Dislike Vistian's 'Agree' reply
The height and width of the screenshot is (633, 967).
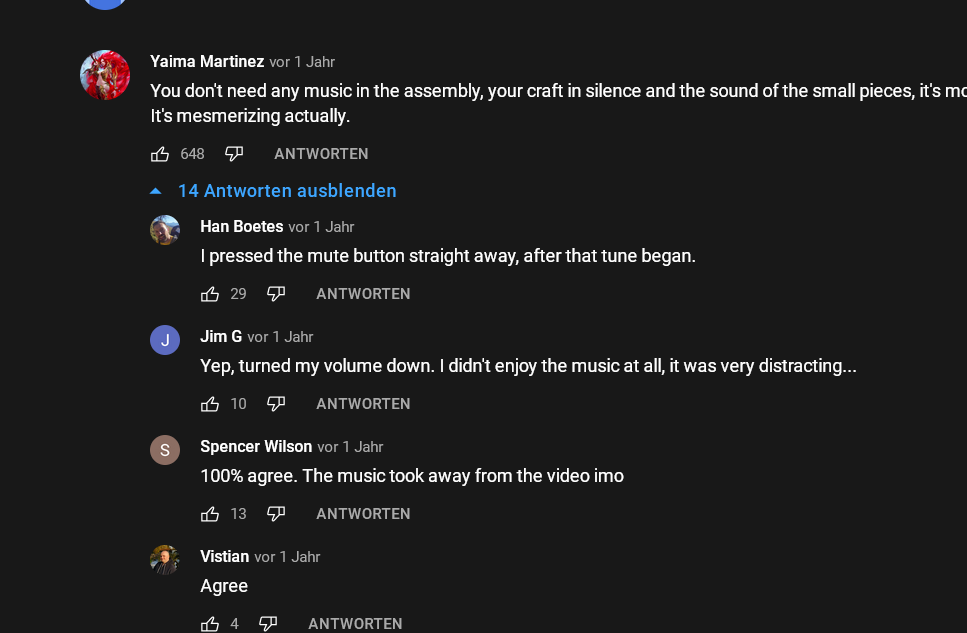point(268,624)
